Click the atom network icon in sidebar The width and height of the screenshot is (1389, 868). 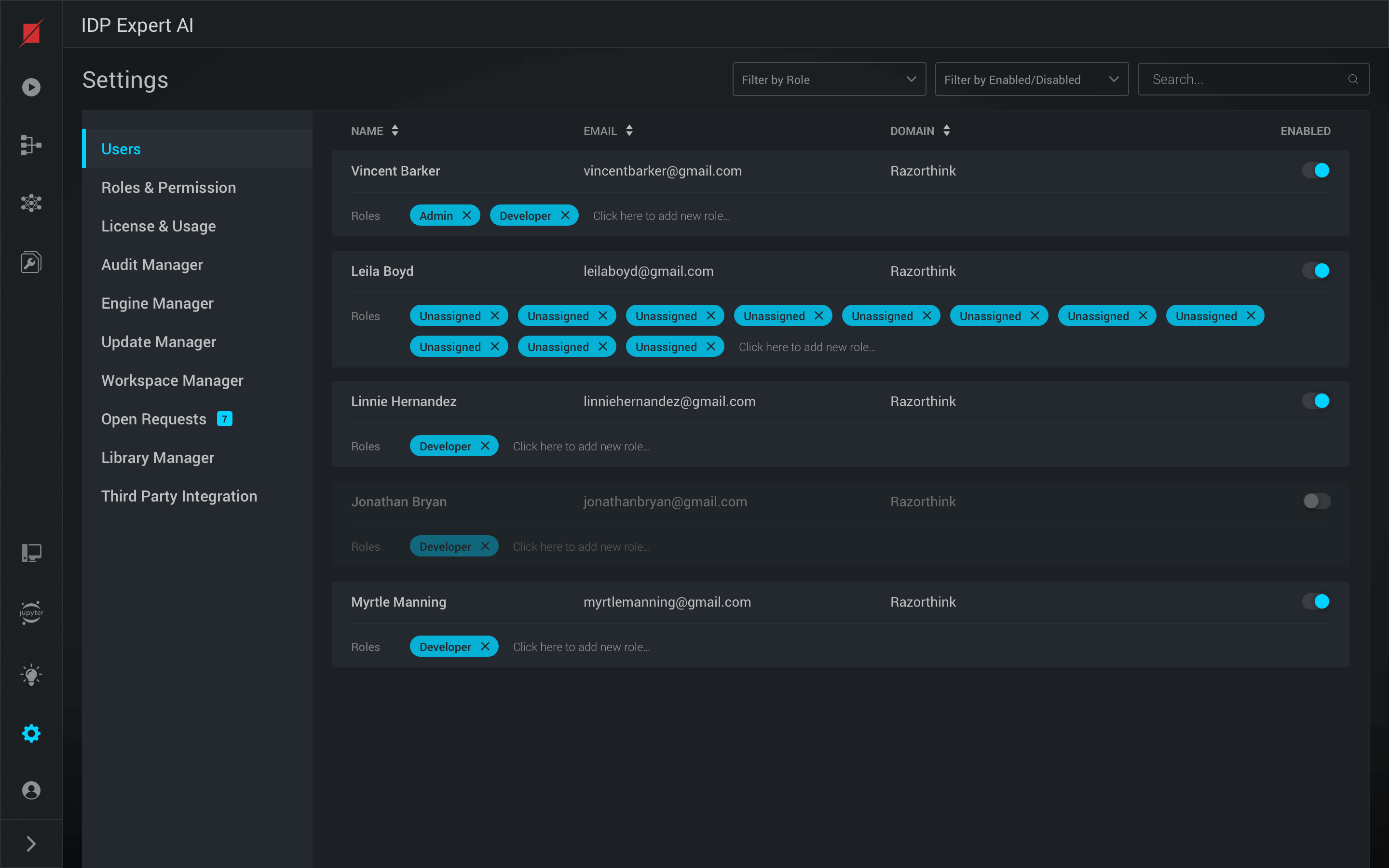coord(31,203)
